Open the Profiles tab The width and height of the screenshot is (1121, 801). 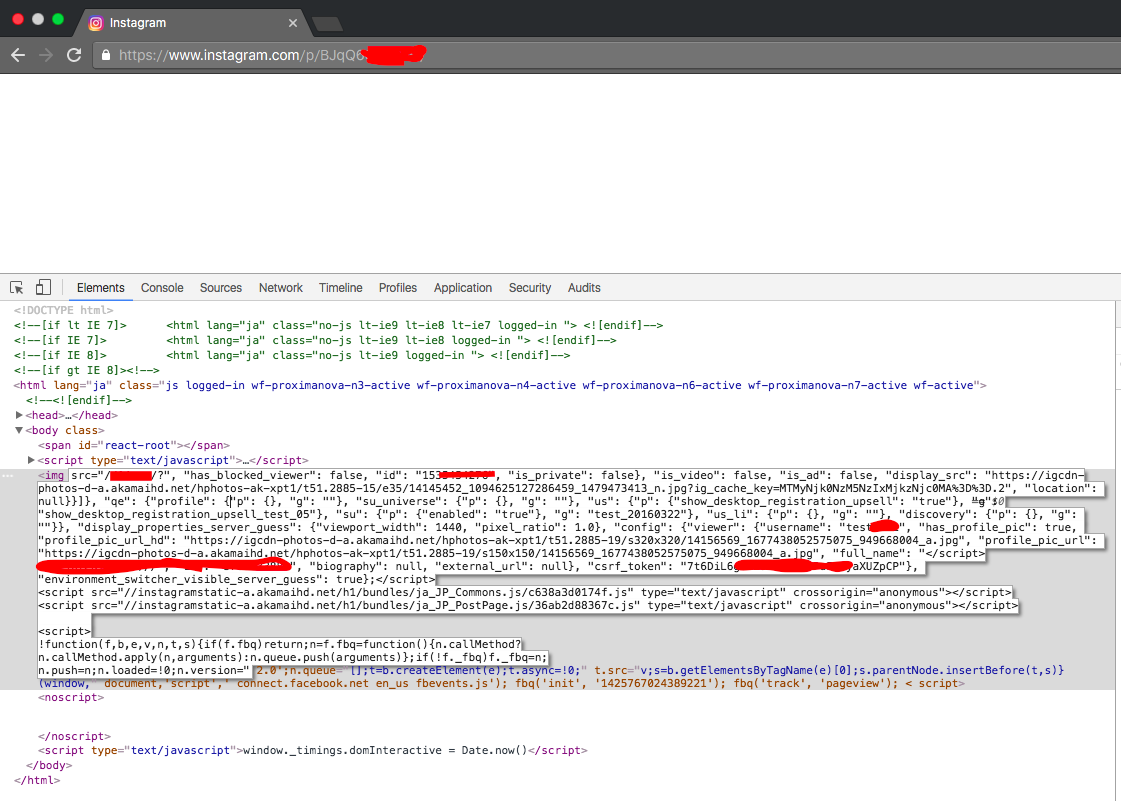coord(397,288)
